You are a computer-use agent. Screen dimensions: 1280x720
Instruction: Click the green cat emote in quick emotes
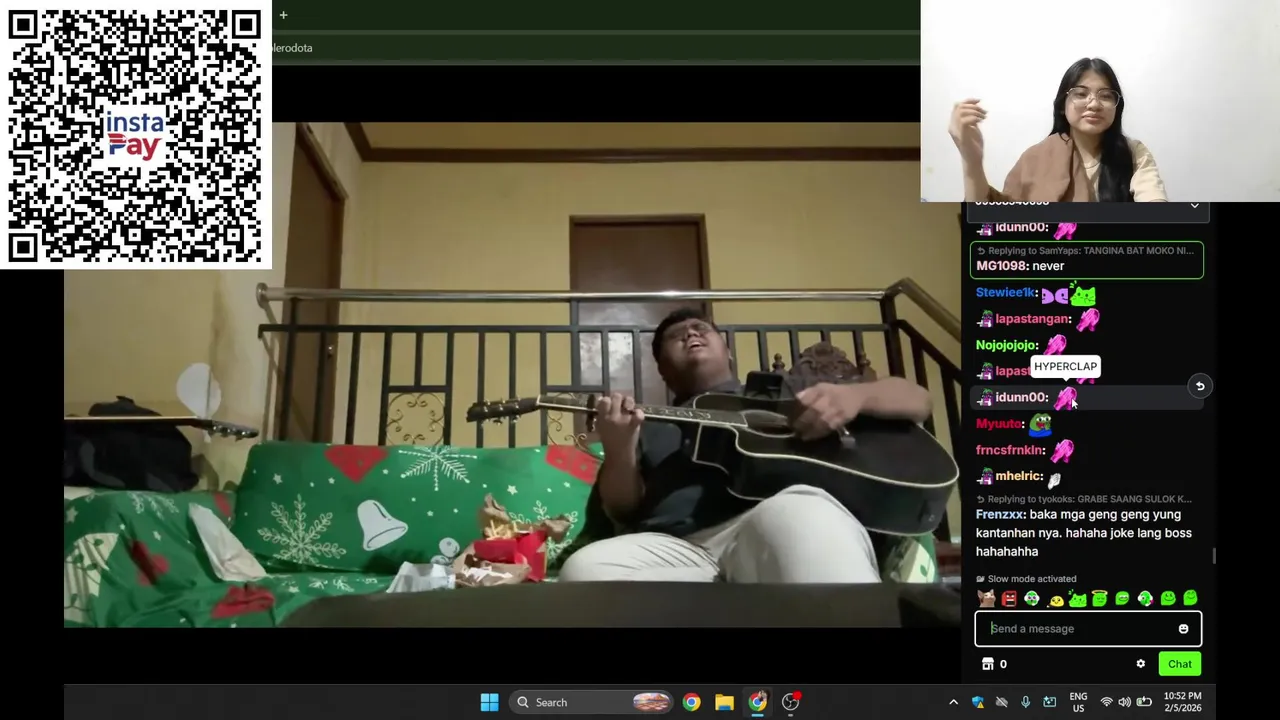click(1077, 599)
